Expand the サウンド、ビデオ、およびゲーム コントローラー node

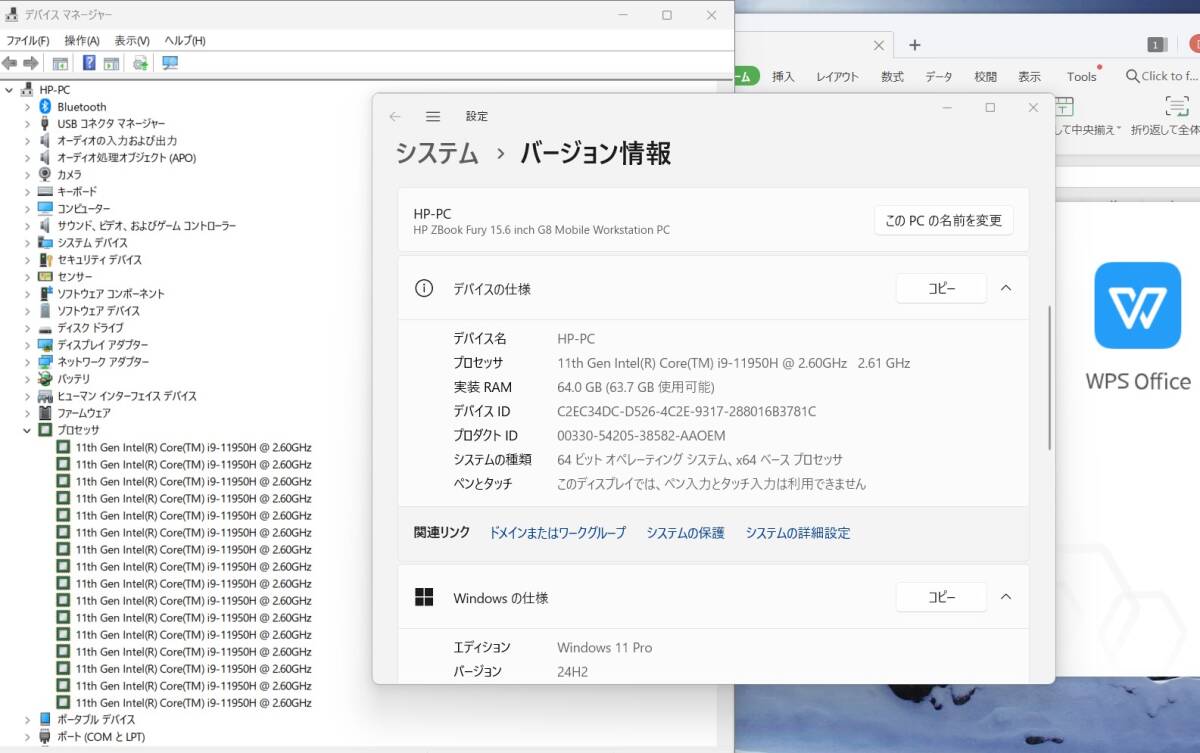pyautogui.click(x=27, y=225)
